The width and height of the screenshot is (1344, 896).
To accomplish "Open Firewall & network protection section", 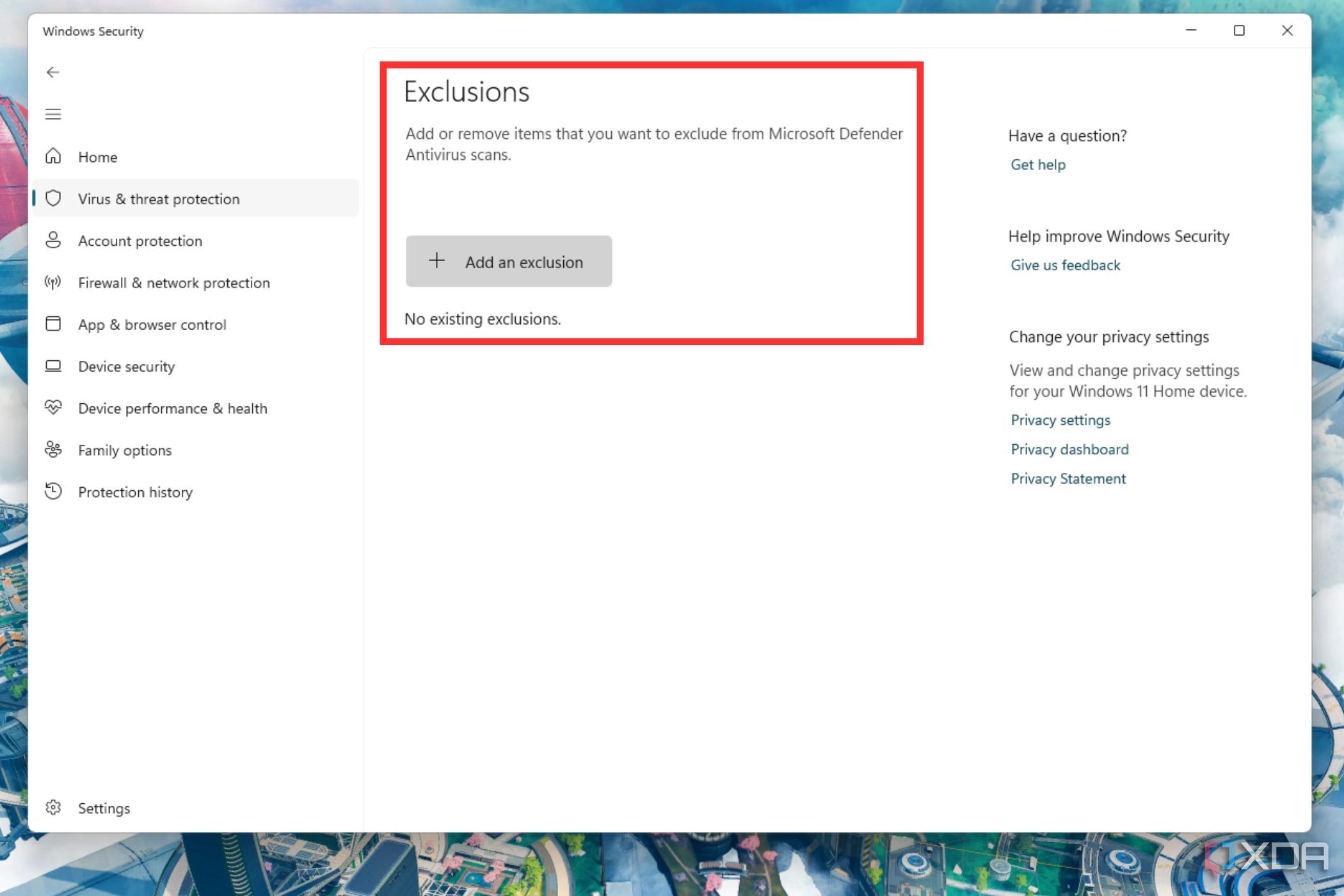I will (x=174, y=282).
